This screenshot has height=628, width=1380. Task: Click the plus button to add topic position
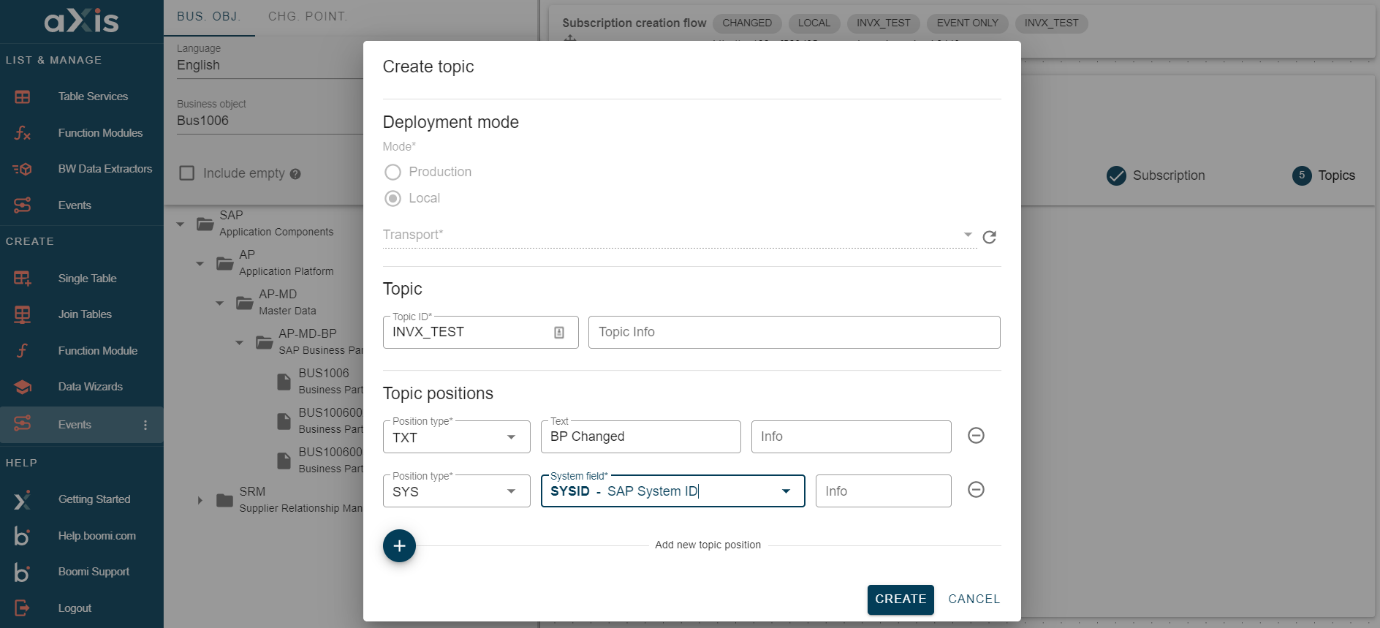pos(399,546)
